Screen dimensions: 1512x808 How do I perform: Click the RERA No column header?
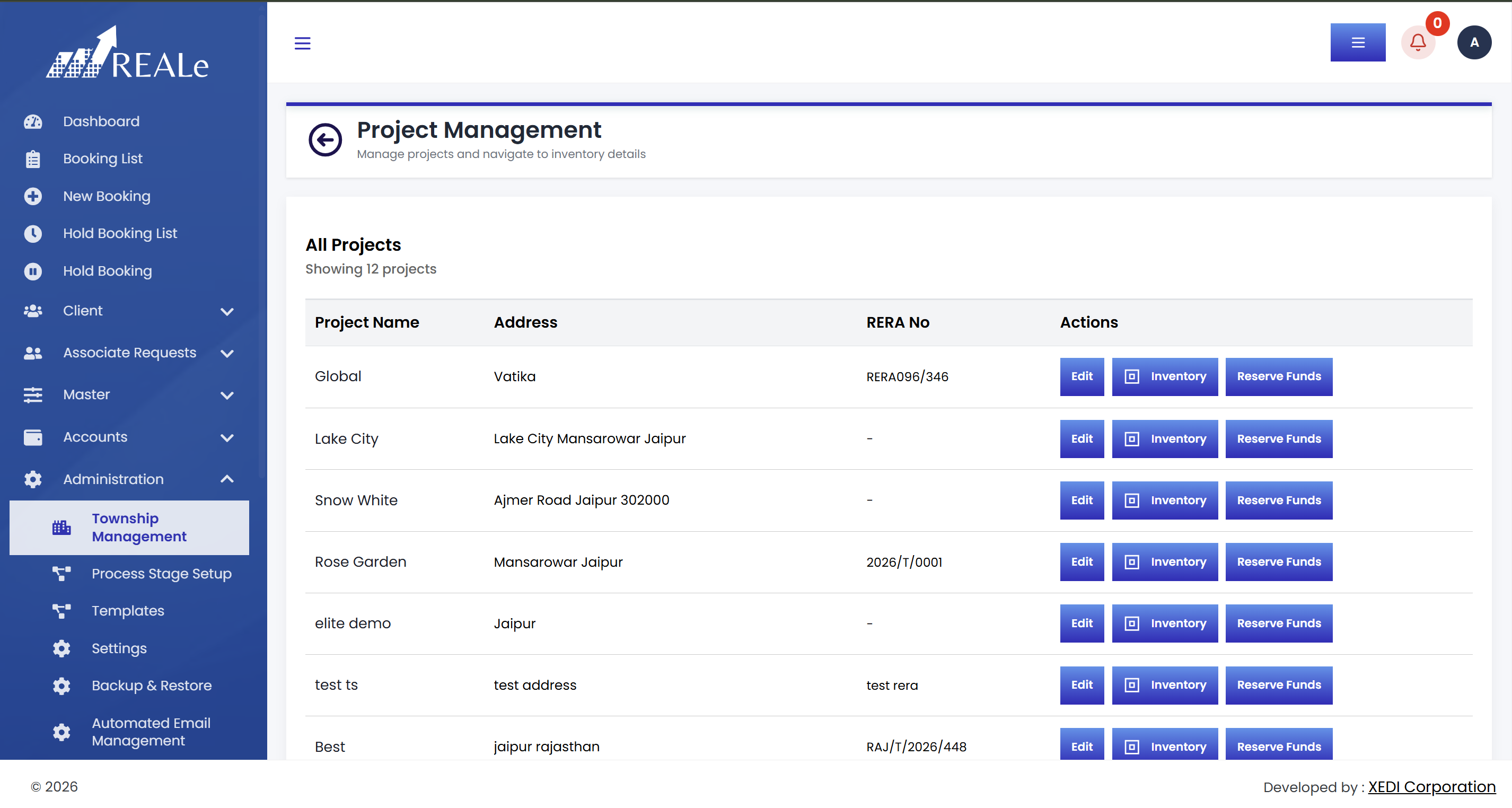click(x=898, y=322)
